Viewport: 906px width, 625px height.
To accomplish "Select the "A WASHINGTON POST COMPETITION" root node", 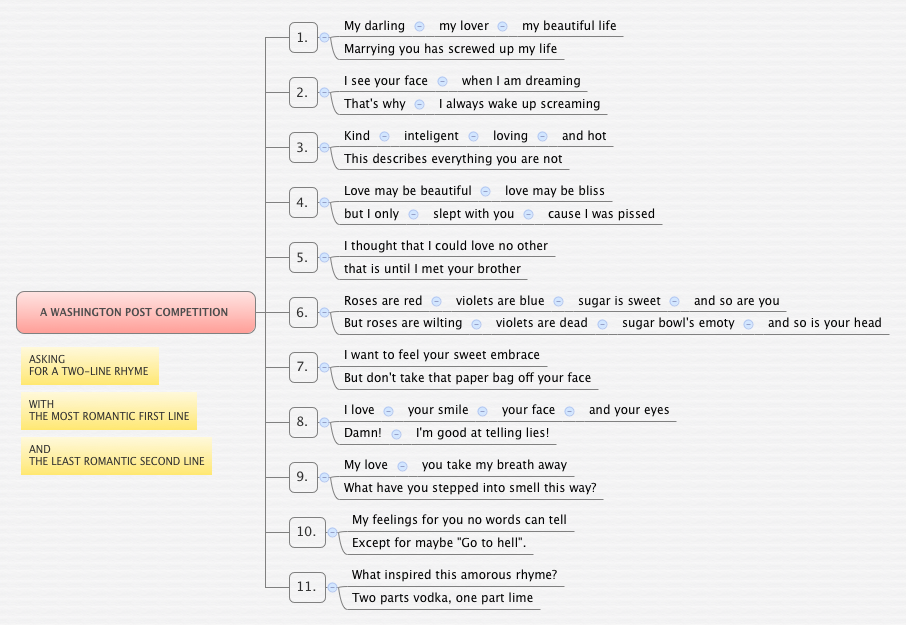I will click(x=136, y=312).
